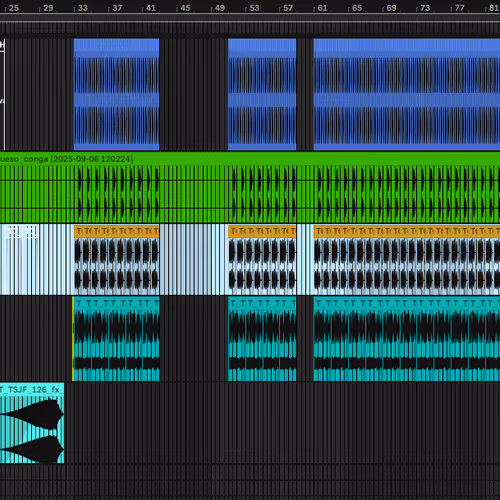Select the TSJF_126_fx cyan clip
This screenshot has width=500, height=500.
[x=32, y=423]
